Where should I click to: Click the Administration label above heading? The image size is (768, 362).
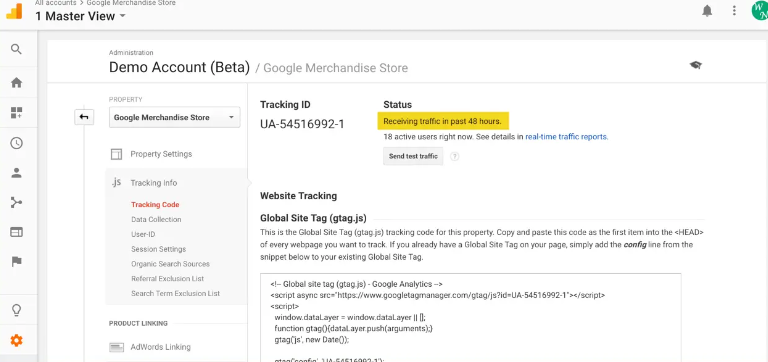(131, 52)
